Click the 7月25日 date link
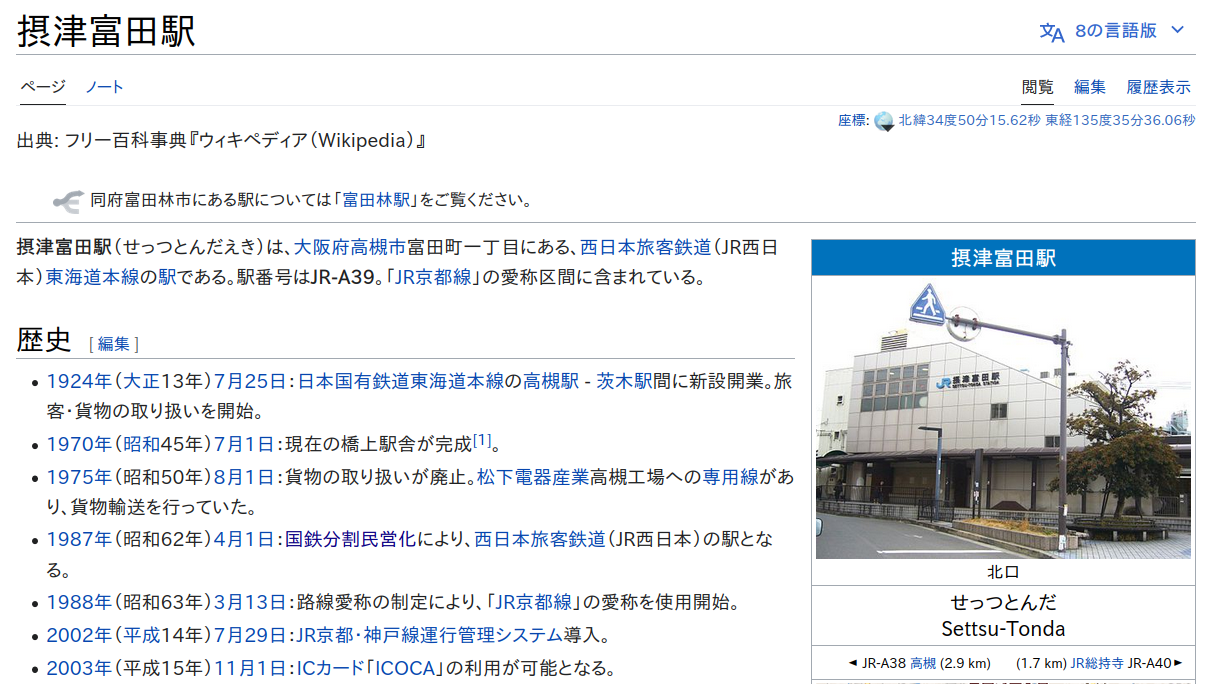 (250, 381)
